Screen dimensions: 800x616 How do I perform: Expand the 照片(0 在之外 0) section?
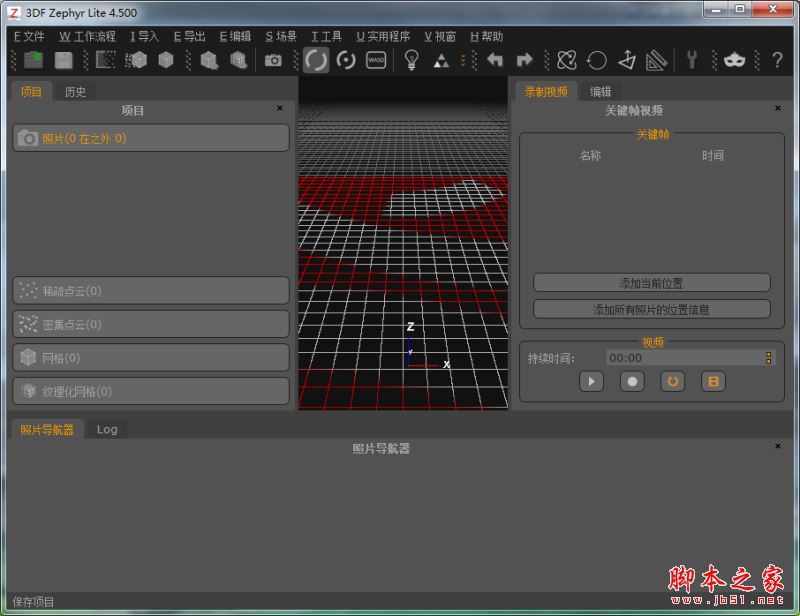(151, 138)
